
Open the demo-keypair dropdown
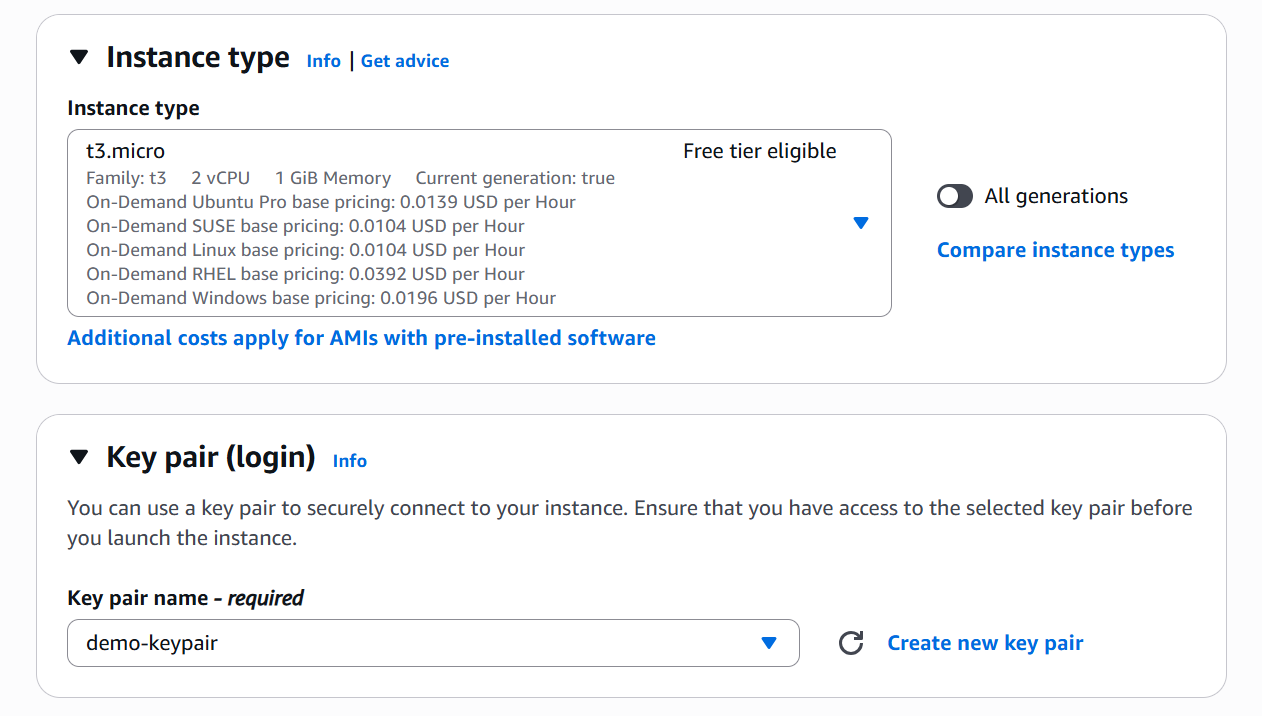click(x=420, y=643)
